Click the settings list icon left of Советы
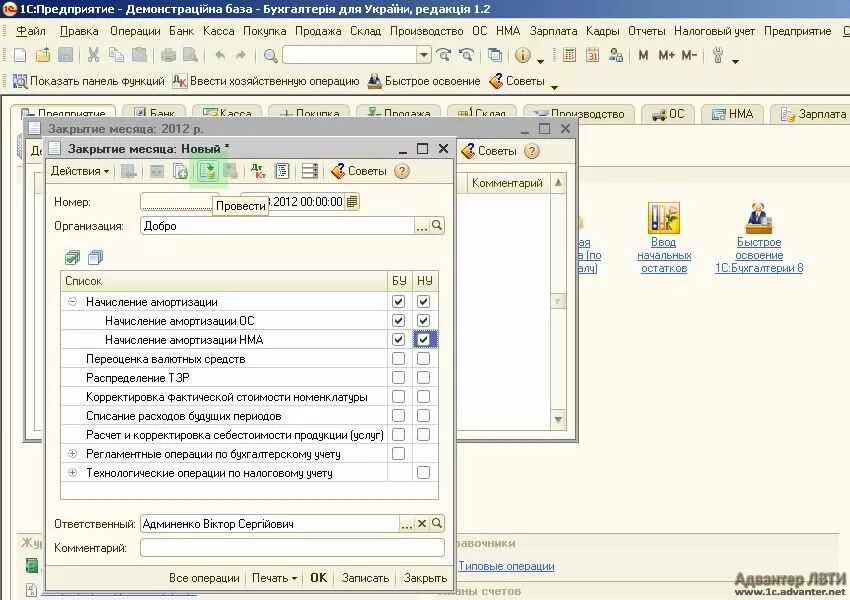This screenshot has width=850, height=600. click(x=310, y=171)
